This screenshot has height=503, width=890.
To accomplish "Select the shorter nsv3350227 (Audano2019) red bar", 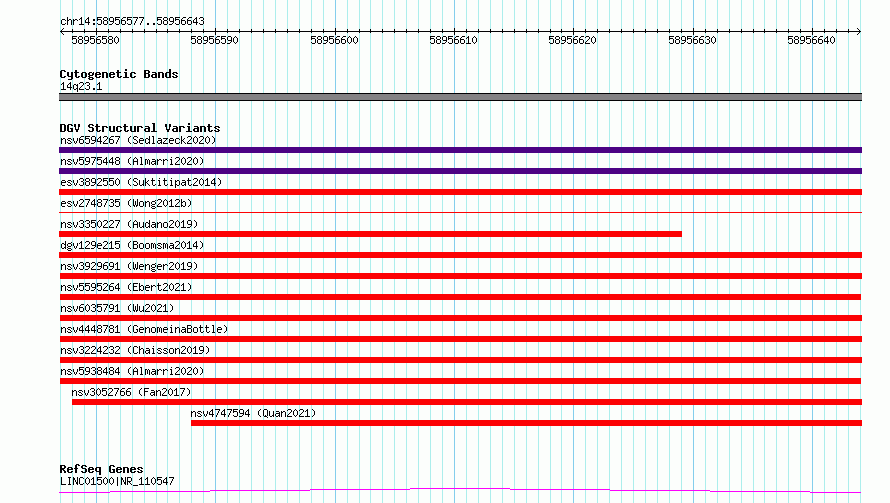I will point(370,234).
